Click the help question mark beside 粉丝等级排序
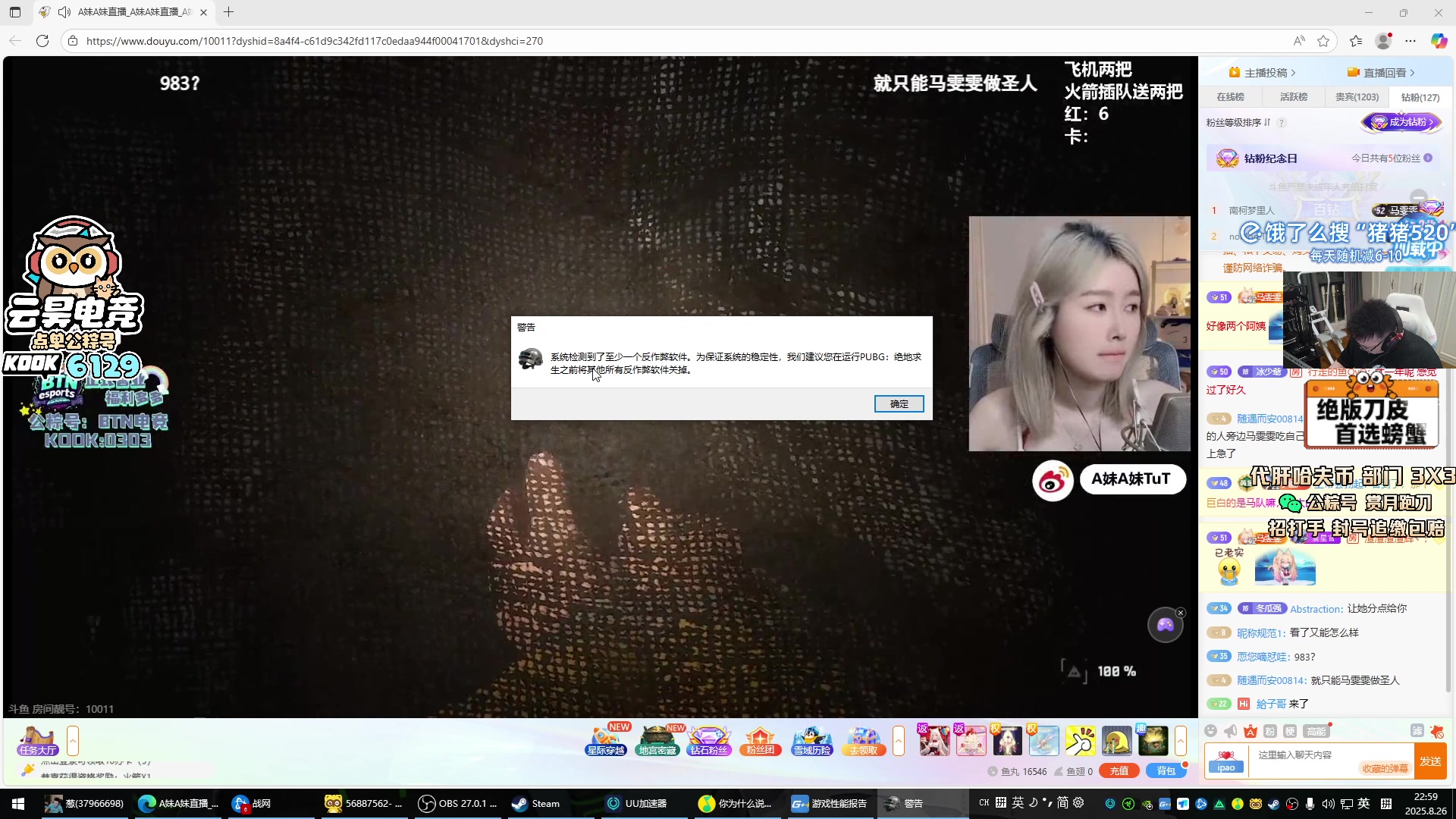The height and width of the screenshot is (819, 1456). coord(1282,123)
